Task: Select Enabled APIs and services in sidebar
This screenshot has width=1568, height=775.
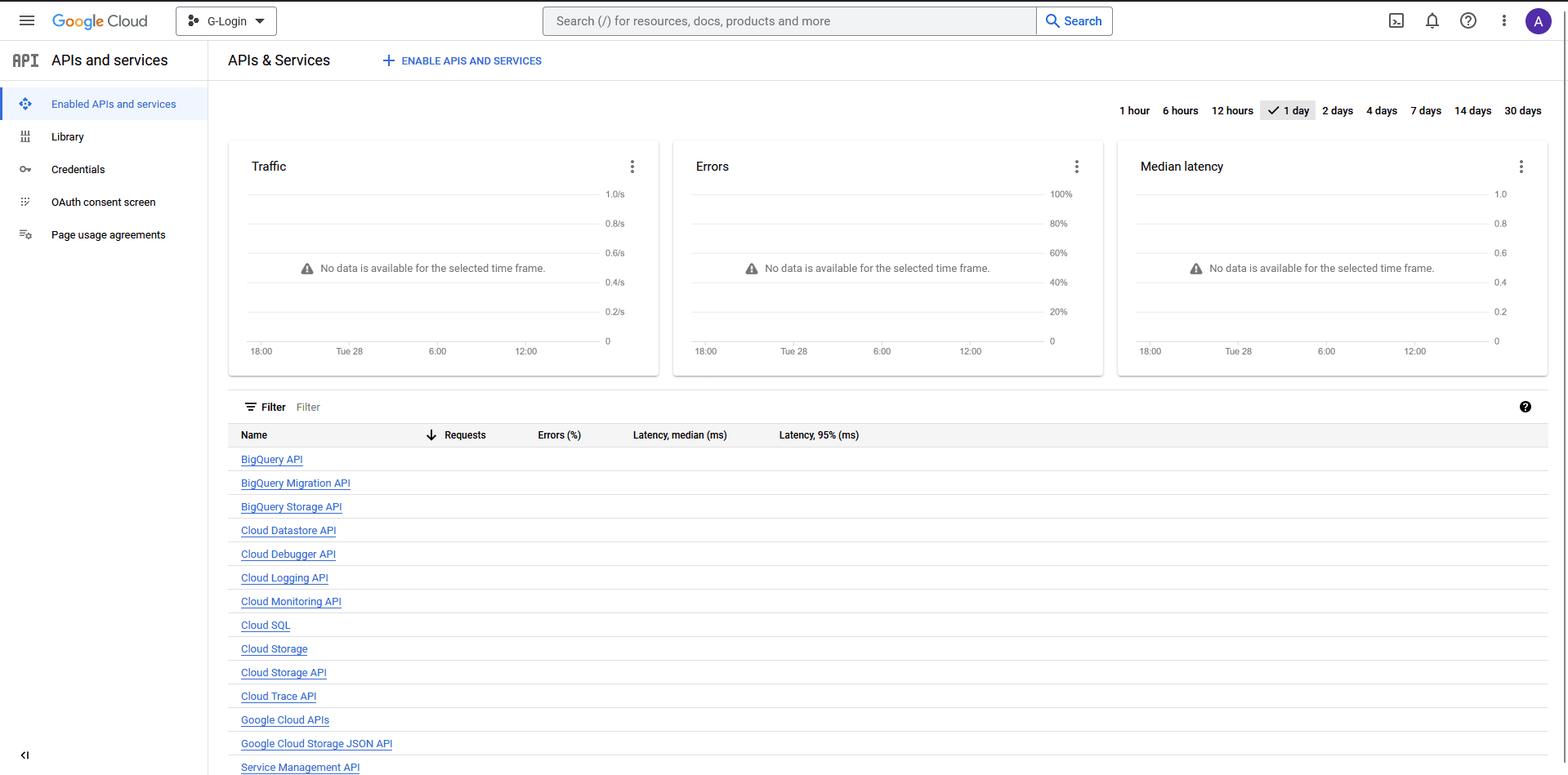Action: (x=114, y=104)
